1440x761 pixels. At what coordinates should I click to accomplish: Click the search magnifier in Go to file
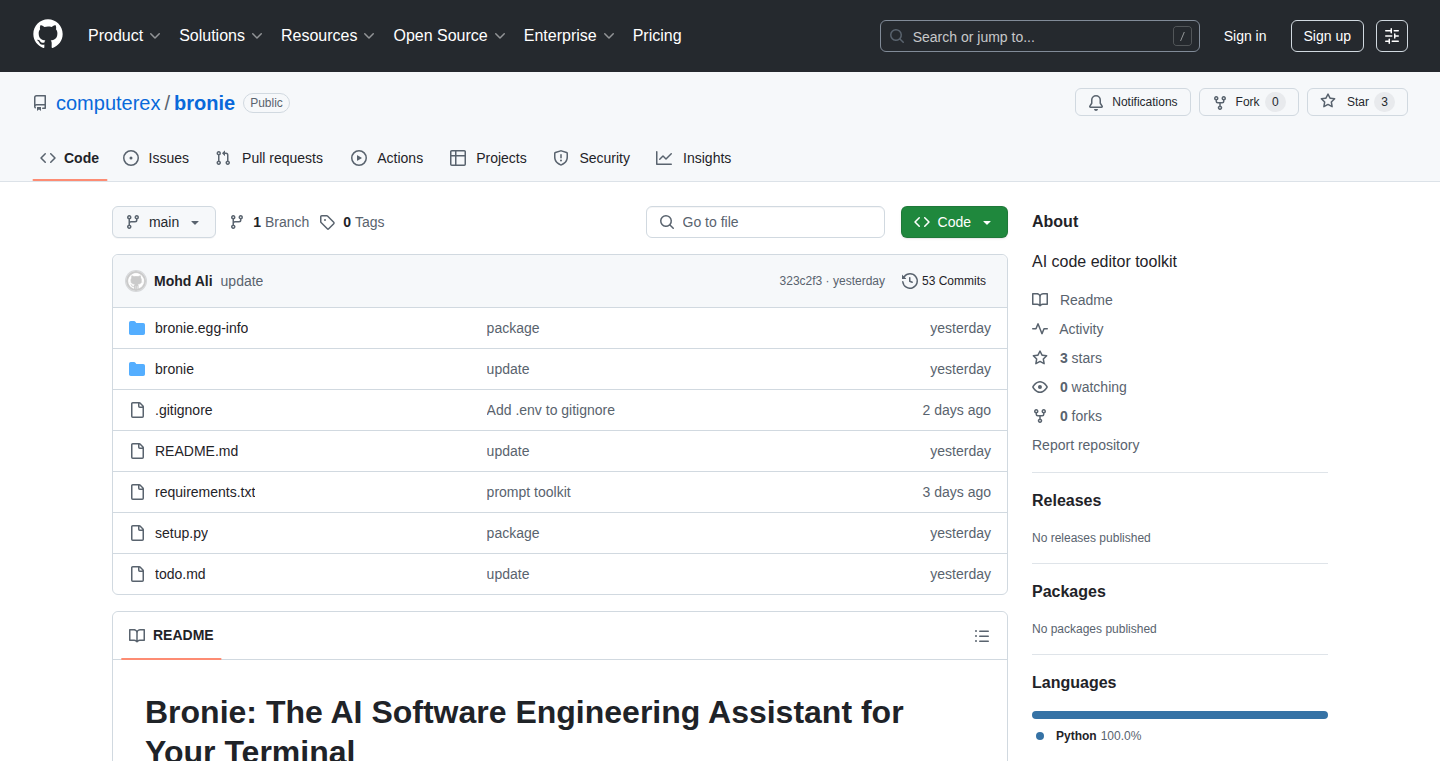pyautogui.click(x=667, y=222)
